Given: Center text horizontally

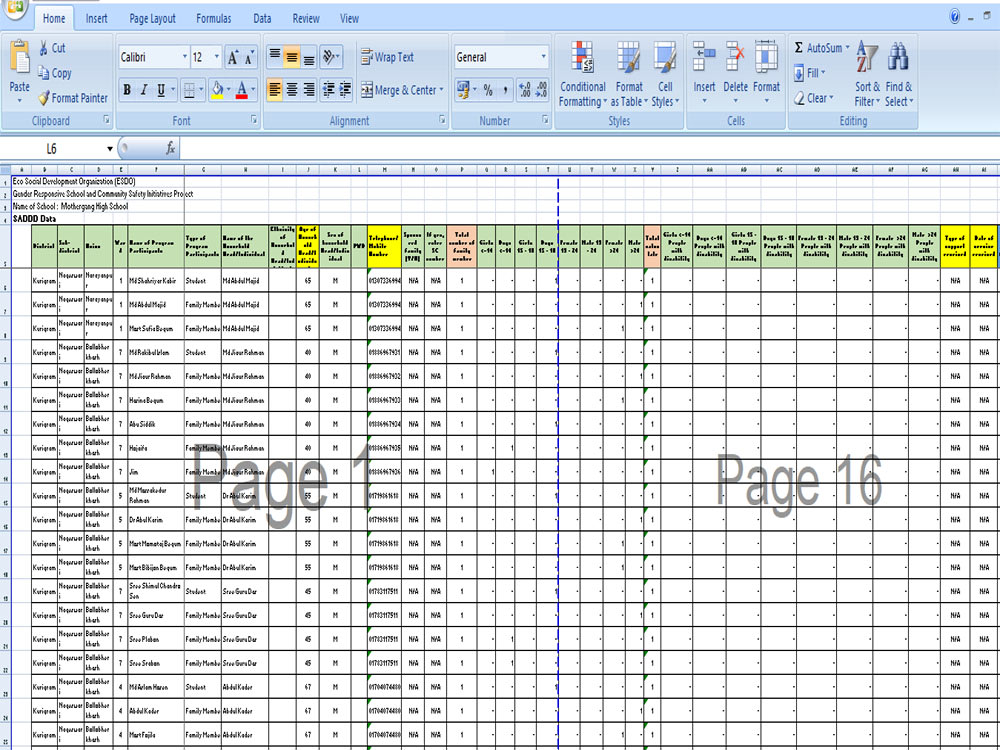Looking at the screenshot, I should point(291,90).
